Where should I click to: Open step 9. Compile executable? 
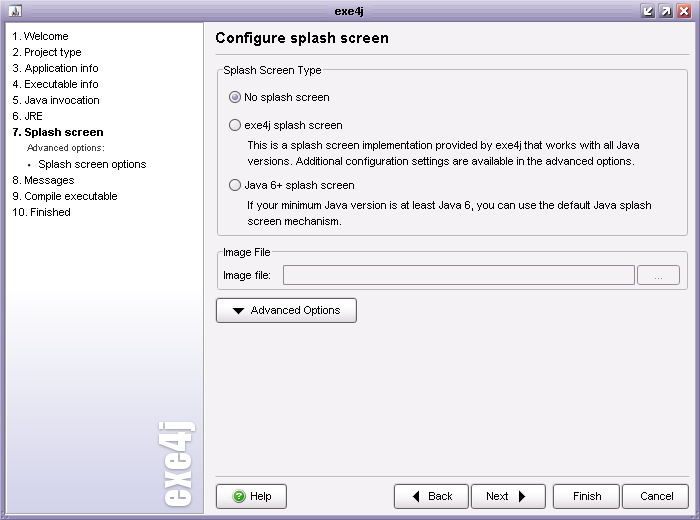click(65, 196)
